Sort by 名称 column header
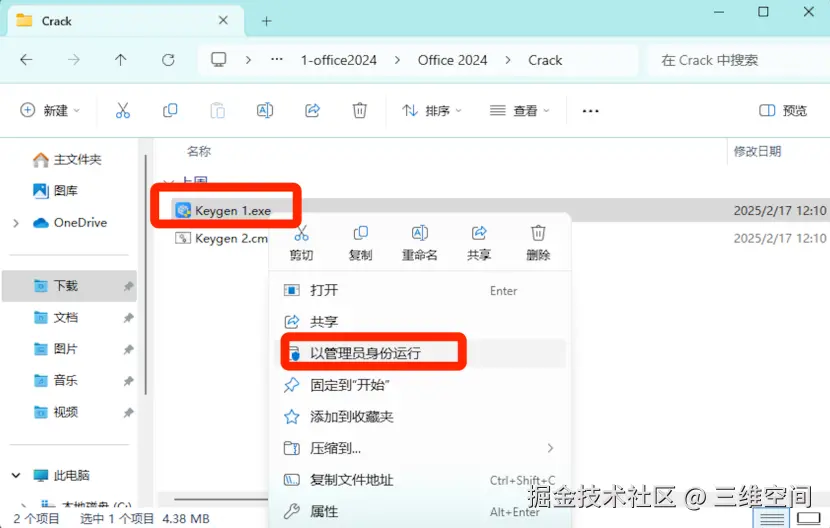Image resolution: width=830 pixels, height=528 pixels. (199, 151)
